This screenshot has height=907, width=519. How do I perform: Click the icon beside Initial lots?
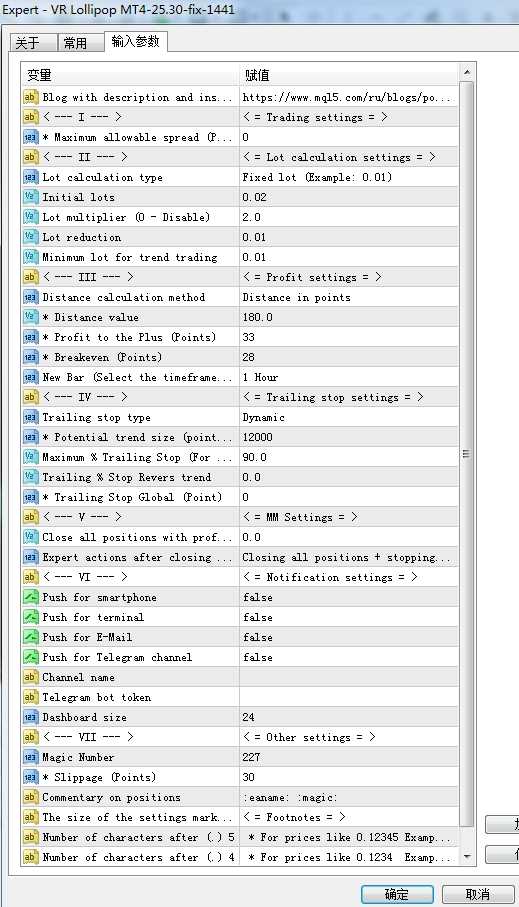click(x=30, y=197)
